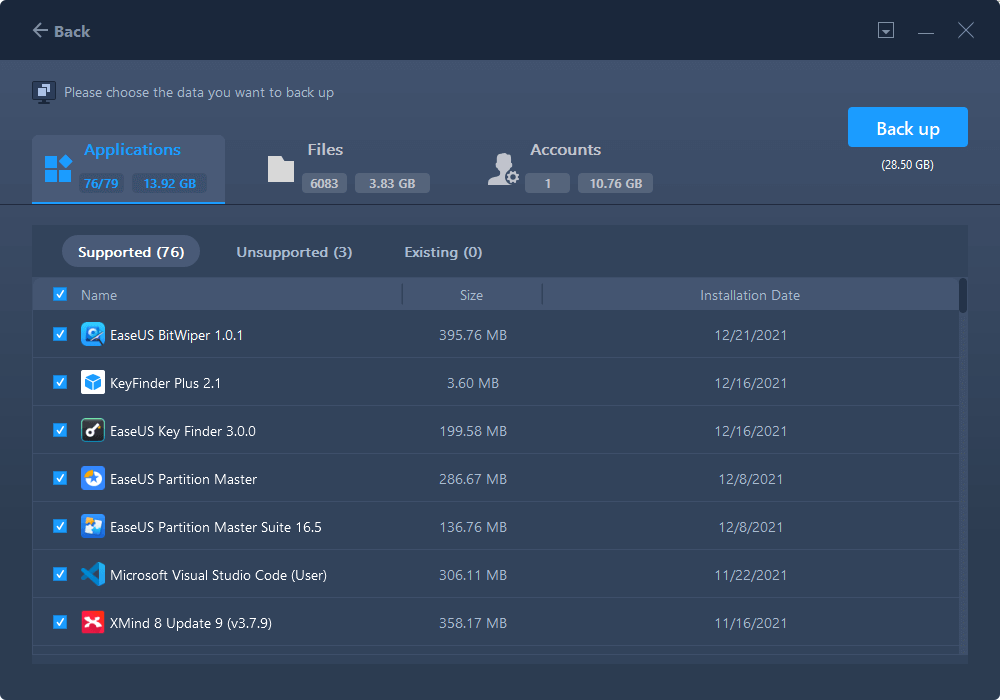Toggle the select-all checkbox beside Name

60,295
